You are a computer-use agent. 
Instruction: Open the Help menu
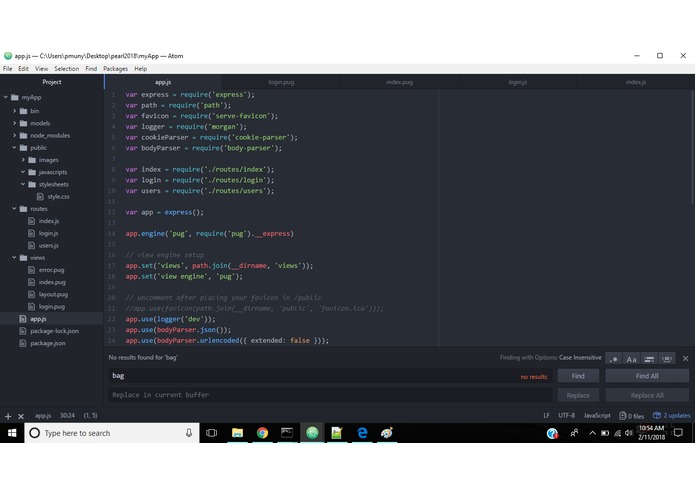point(141,69)
